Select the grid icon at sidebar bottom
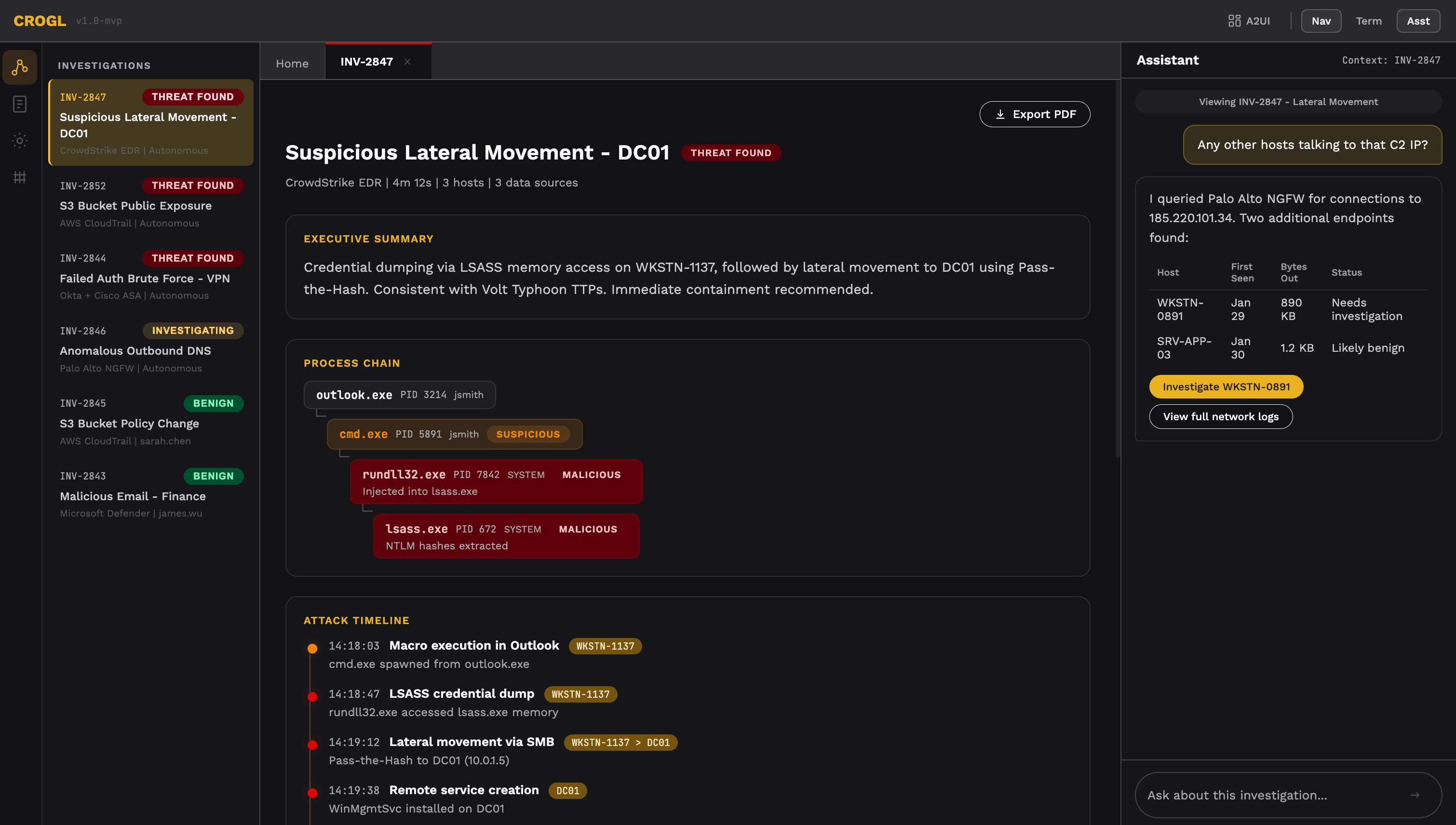This screenshot has width=1456, height=825. point(19,177)
